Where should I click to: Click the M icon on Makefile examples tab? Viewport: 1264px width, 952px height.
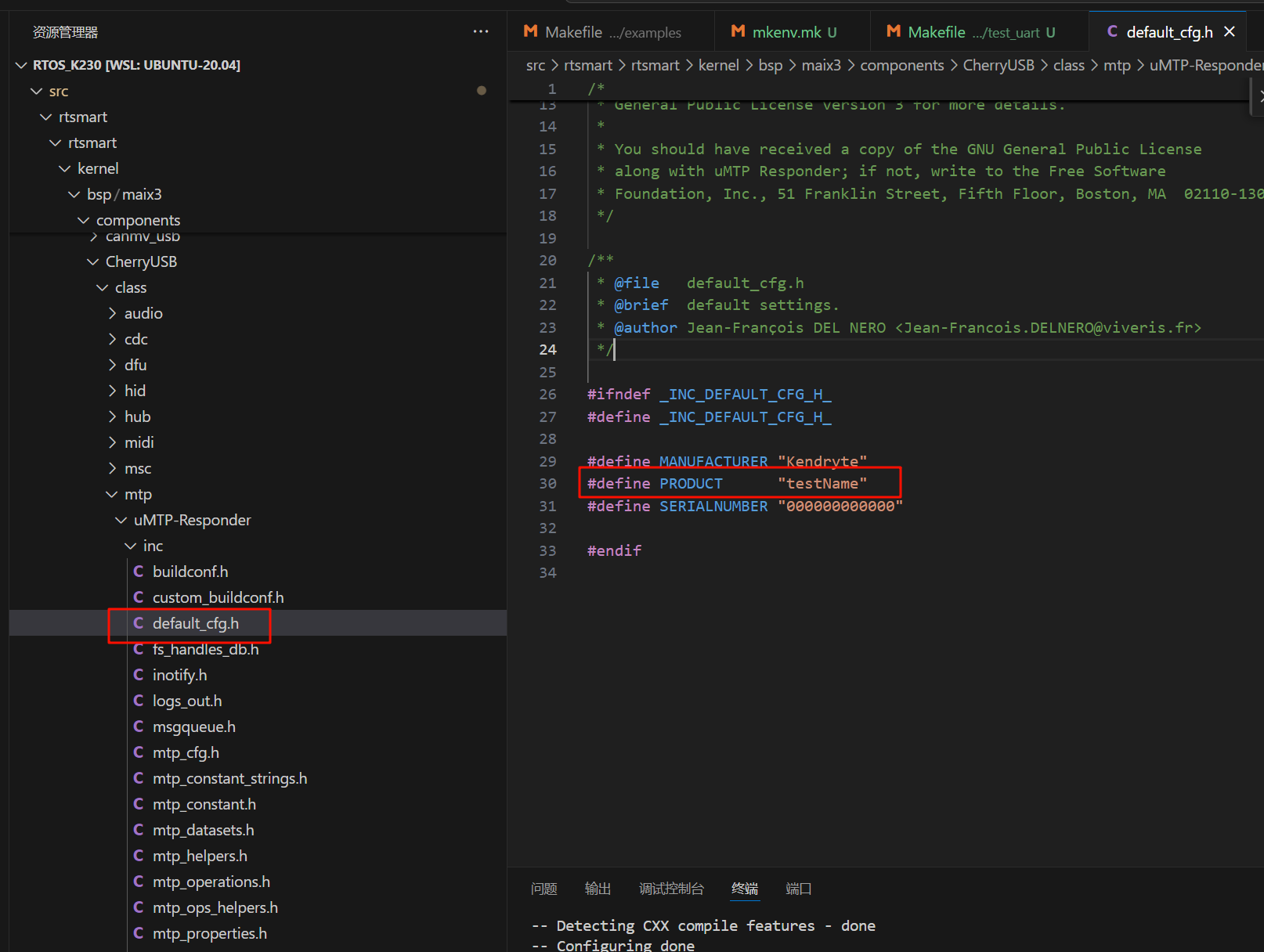(x=530, y=31)
